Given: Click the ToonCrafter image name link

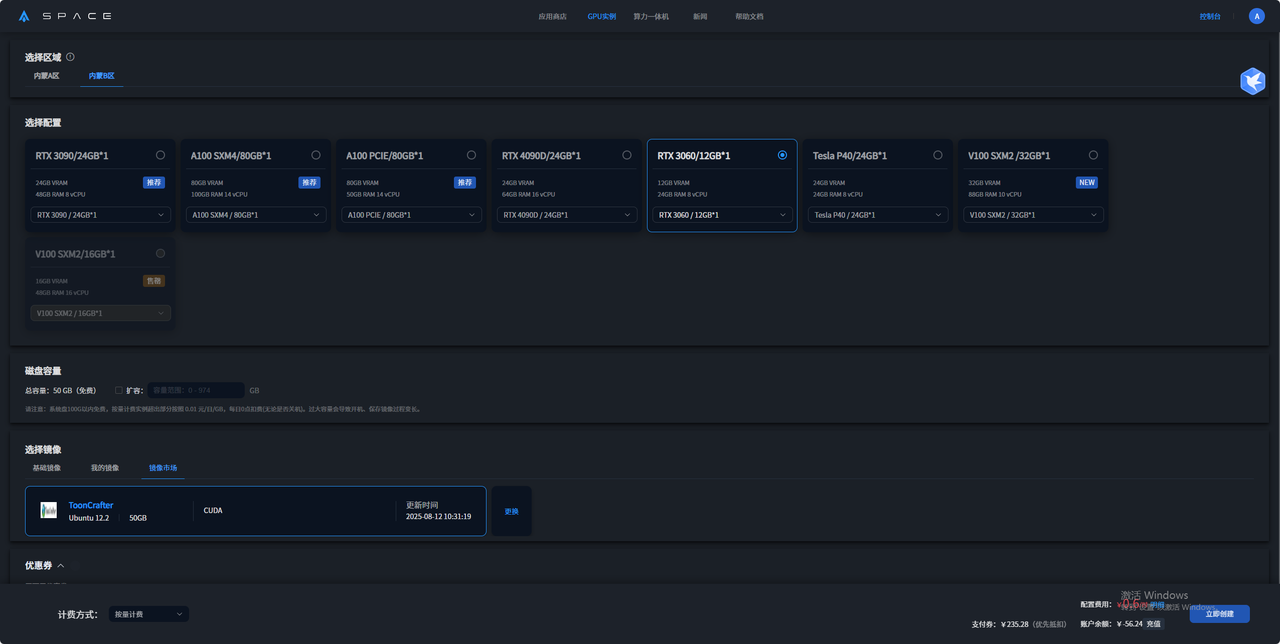Looking at the screenshot, I should click(x=91, y=505).
